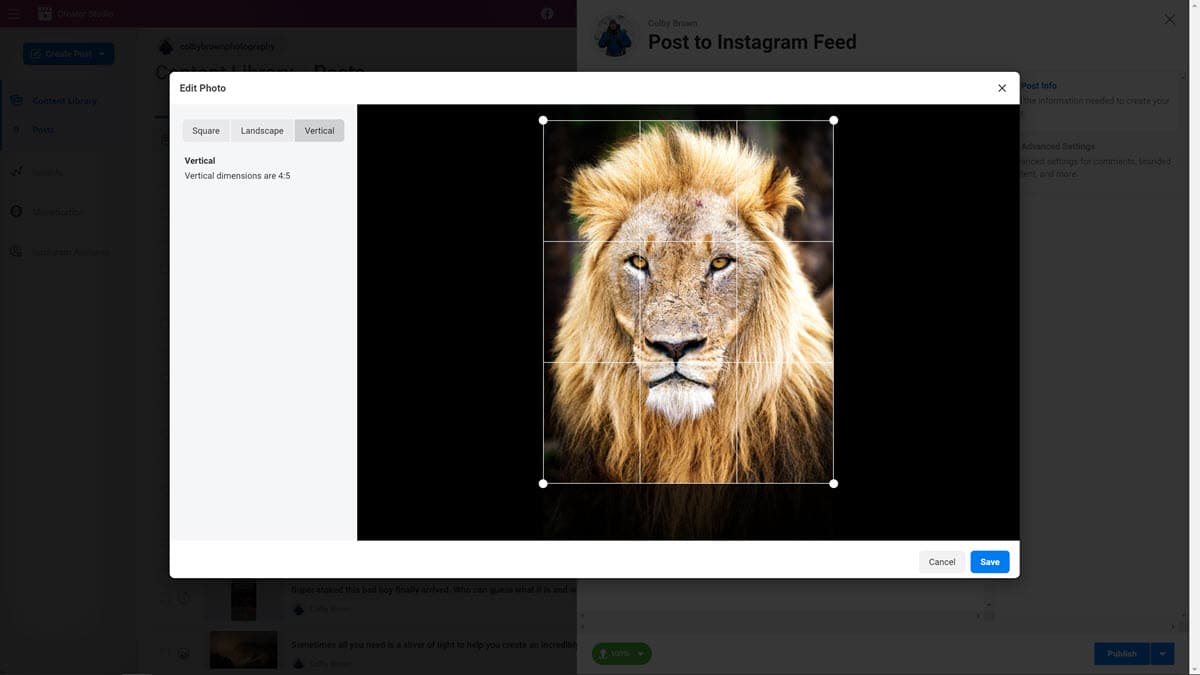Click the sunset post thumbnail in the list
1200x675 pixels.
pos(243,650)
